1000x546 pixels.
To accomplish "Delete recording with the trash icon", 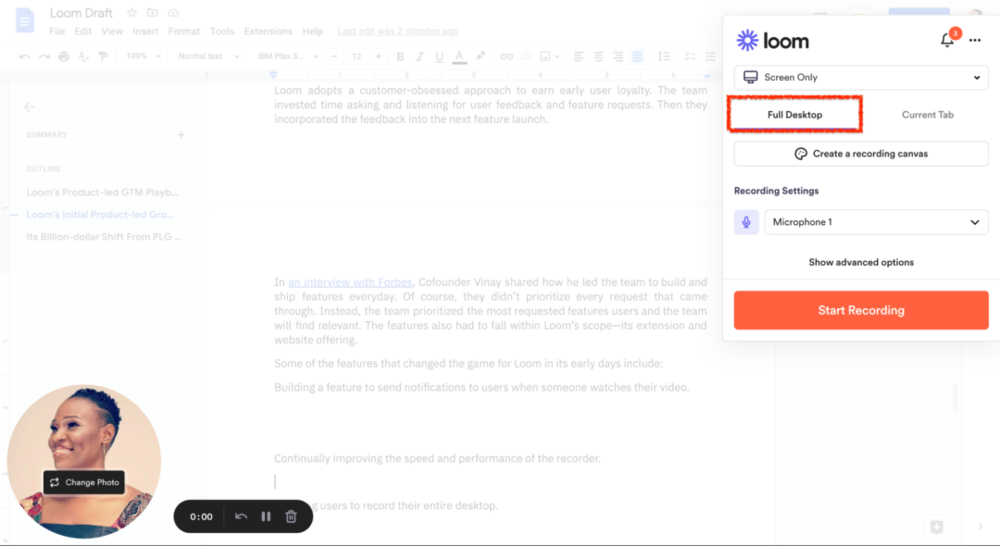I will click(x=291, y=517).
